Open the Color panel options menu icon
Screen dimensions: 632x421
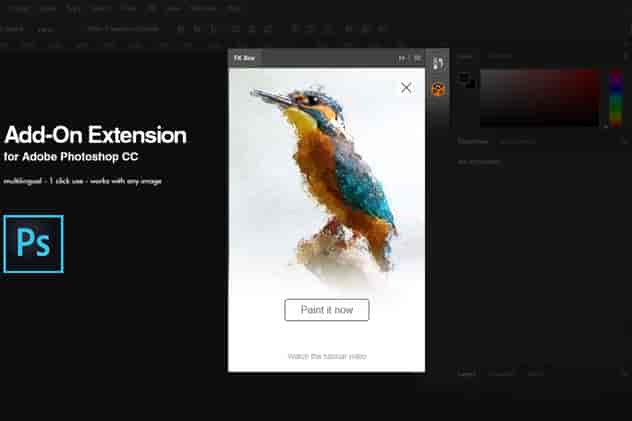coord(626,56)
